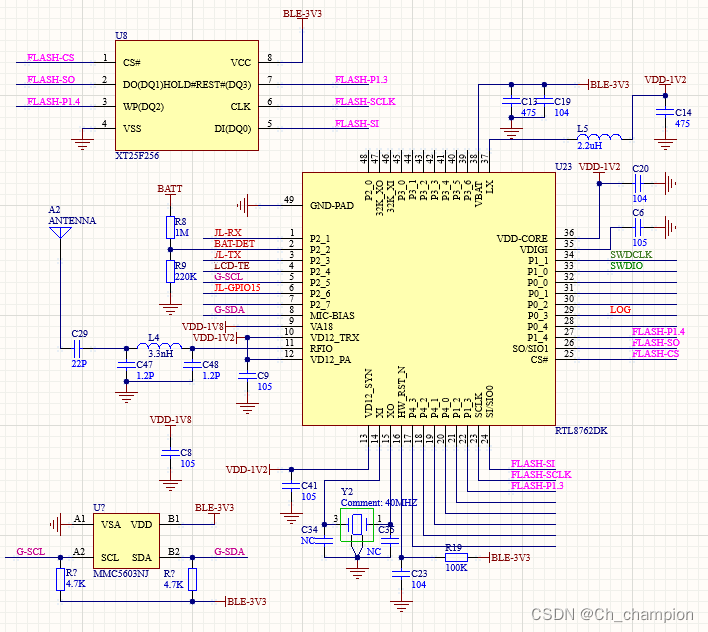Select the C8 105 capacitor symbol

170,453
